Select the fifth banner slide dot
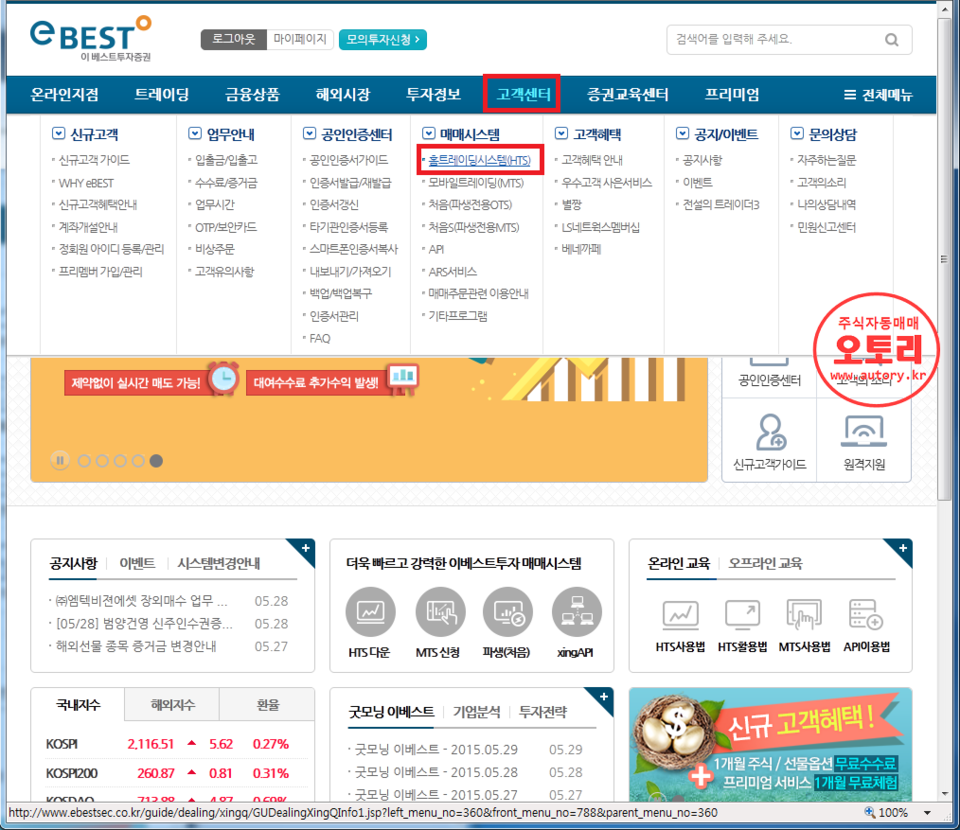The width and height of the screenshot is (960, 830). coord(156,461)
